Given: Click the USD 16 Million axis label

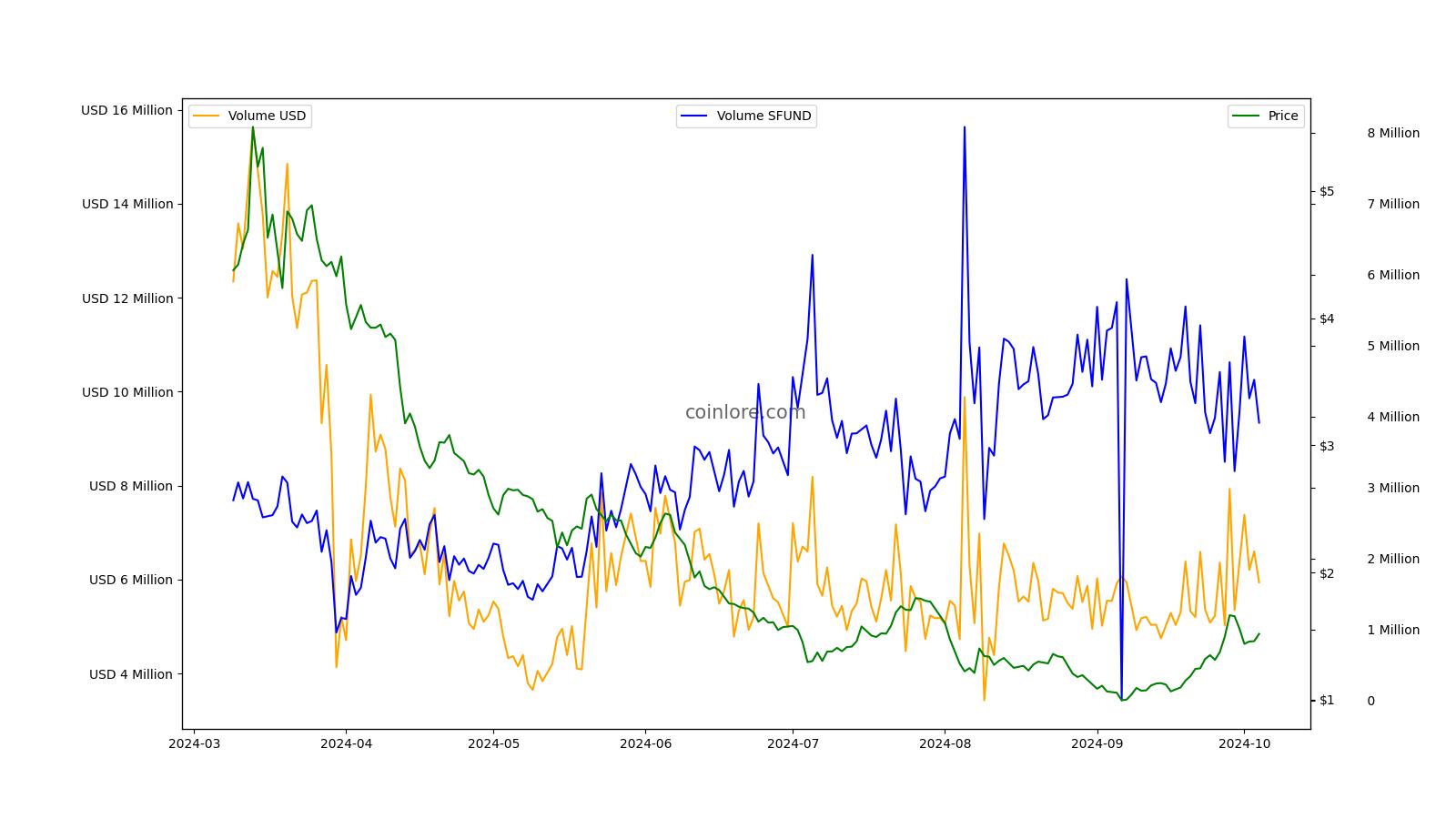Looking at the screenshot, I should click(x=126, y=110).
